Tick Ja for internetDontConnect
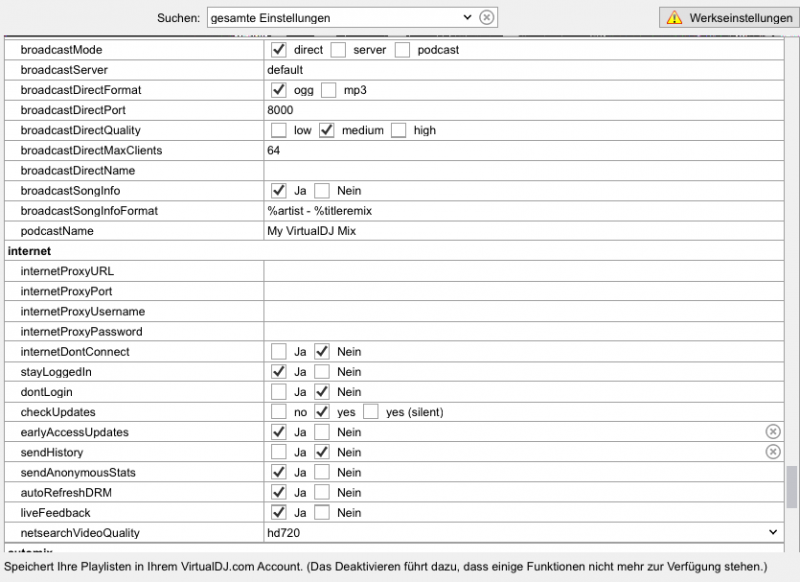 278,352
